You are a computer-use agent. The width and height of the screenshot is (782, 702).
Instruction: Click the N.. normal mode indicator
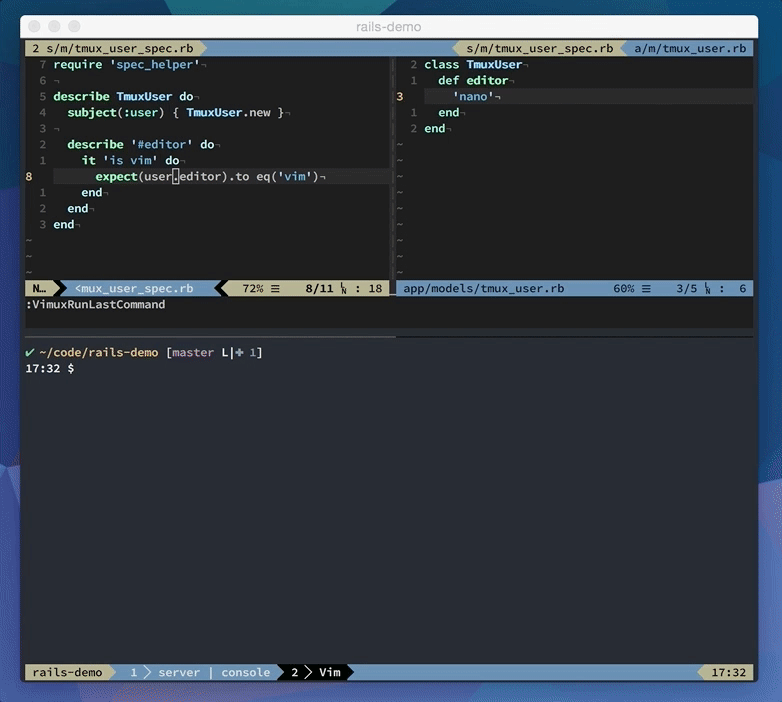pyautogui.click(x=39, y=289)
